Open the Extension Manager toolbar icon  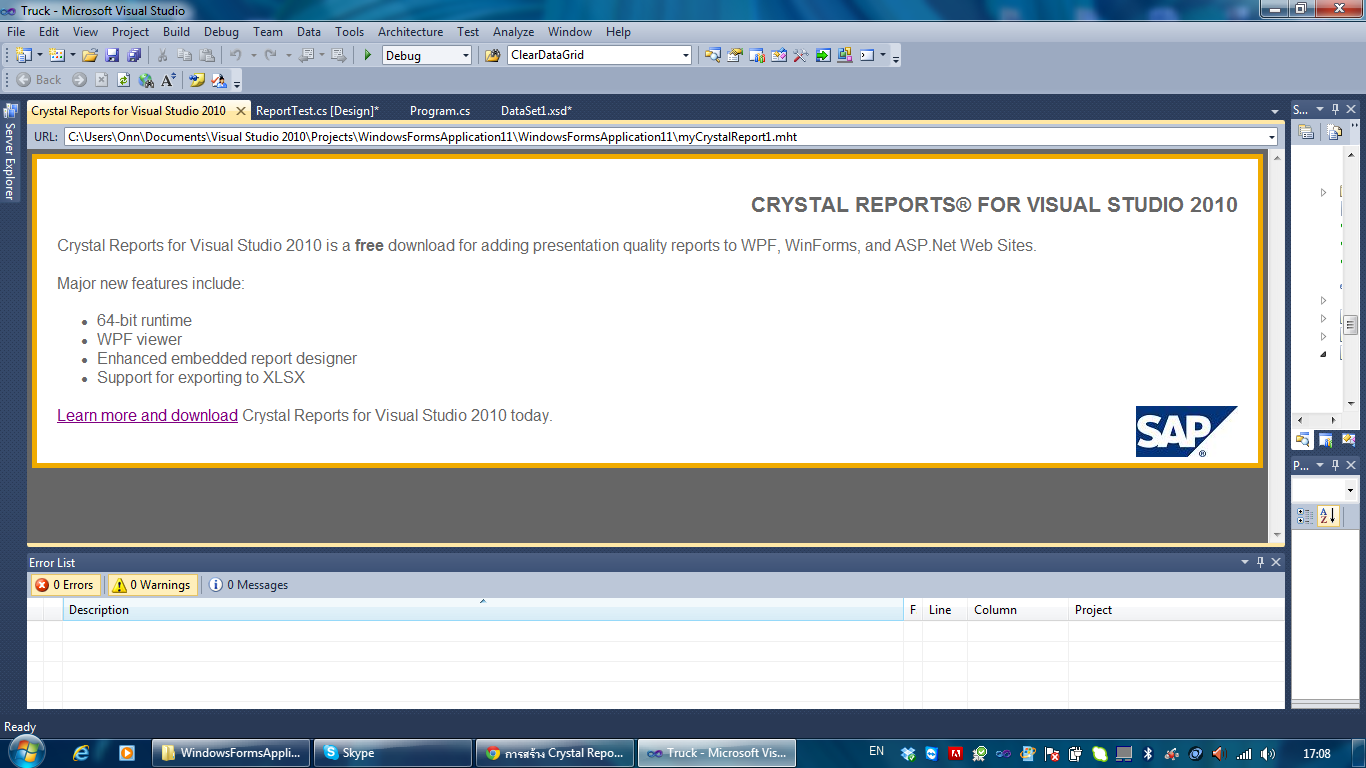tap(845, 56)
